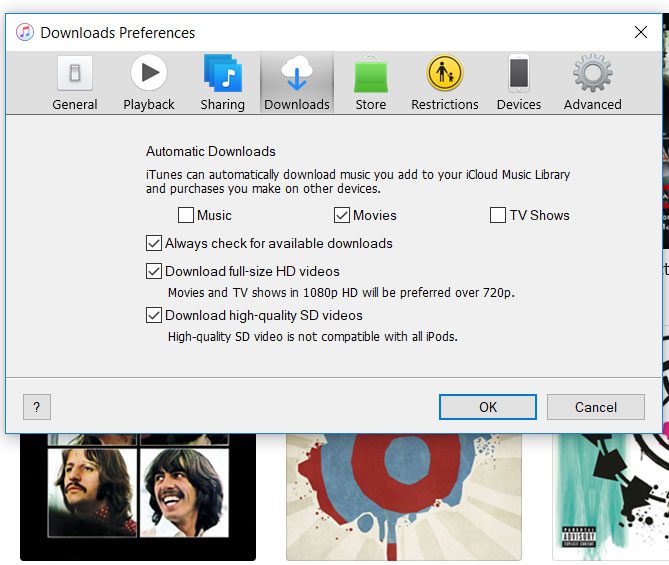Open Advanced gear preferences

pyautogui.click(x=592, y=82)
